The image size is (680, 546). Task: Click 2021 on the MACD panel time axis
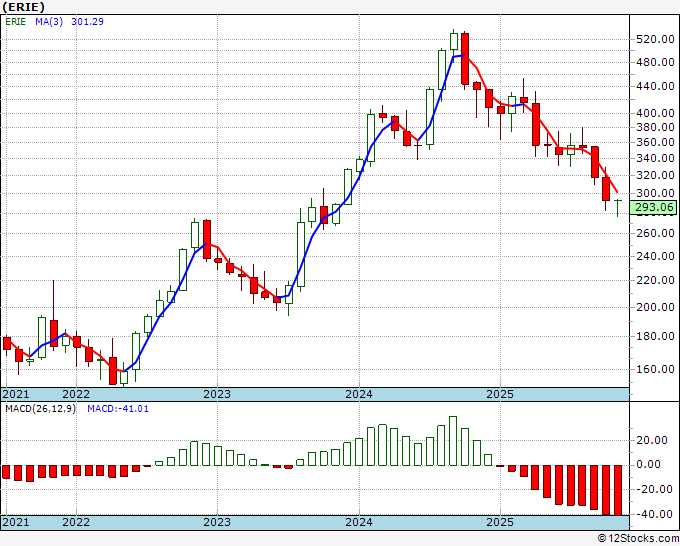click(16, 522)
